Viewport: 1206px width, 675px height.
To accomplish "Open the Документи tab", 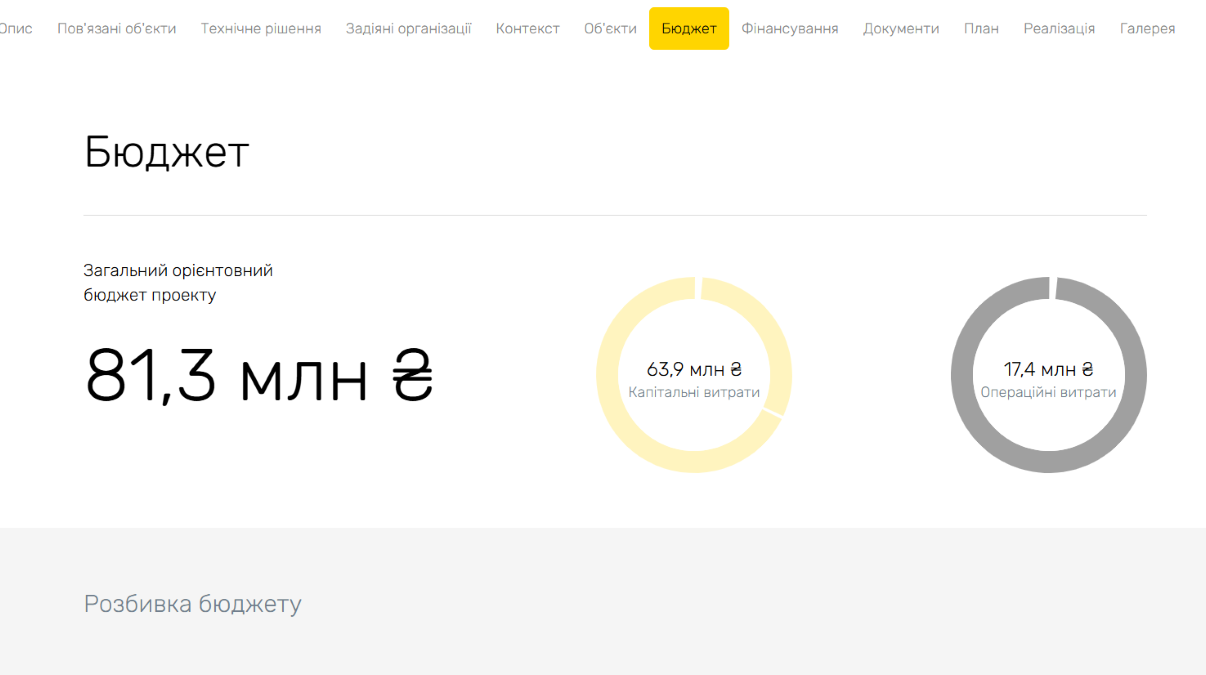I will pos(901,29).
